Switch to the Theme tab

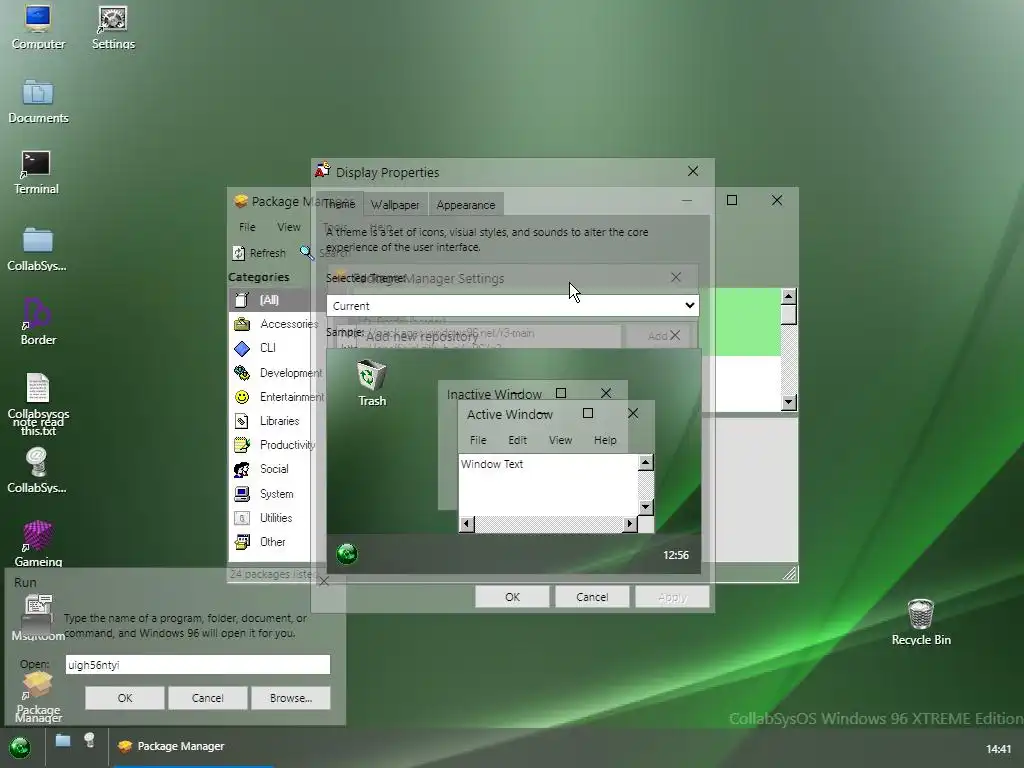click(340, 204)
